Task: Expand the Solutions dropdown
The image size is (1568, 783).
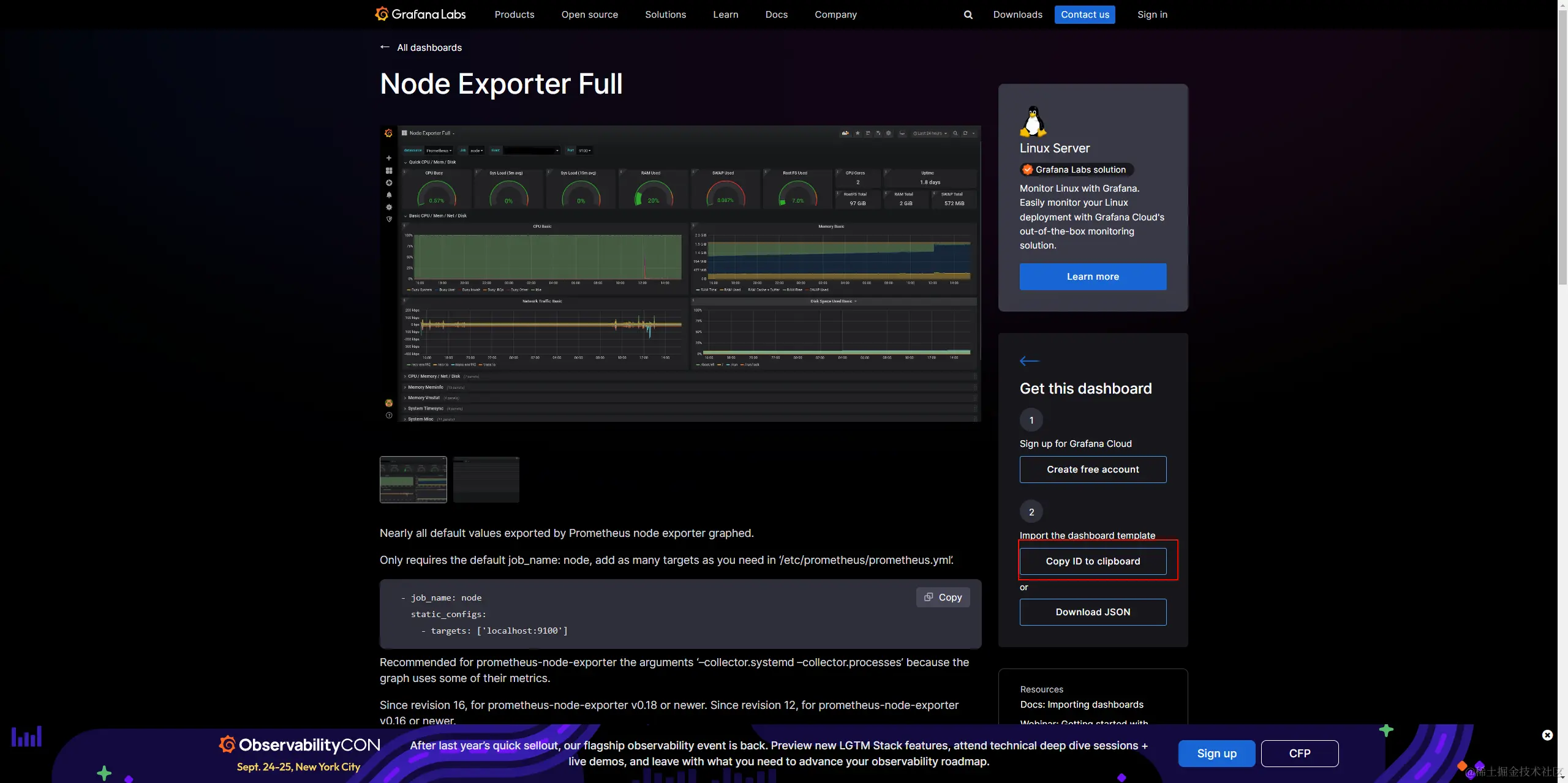Action: click(665, 15)
